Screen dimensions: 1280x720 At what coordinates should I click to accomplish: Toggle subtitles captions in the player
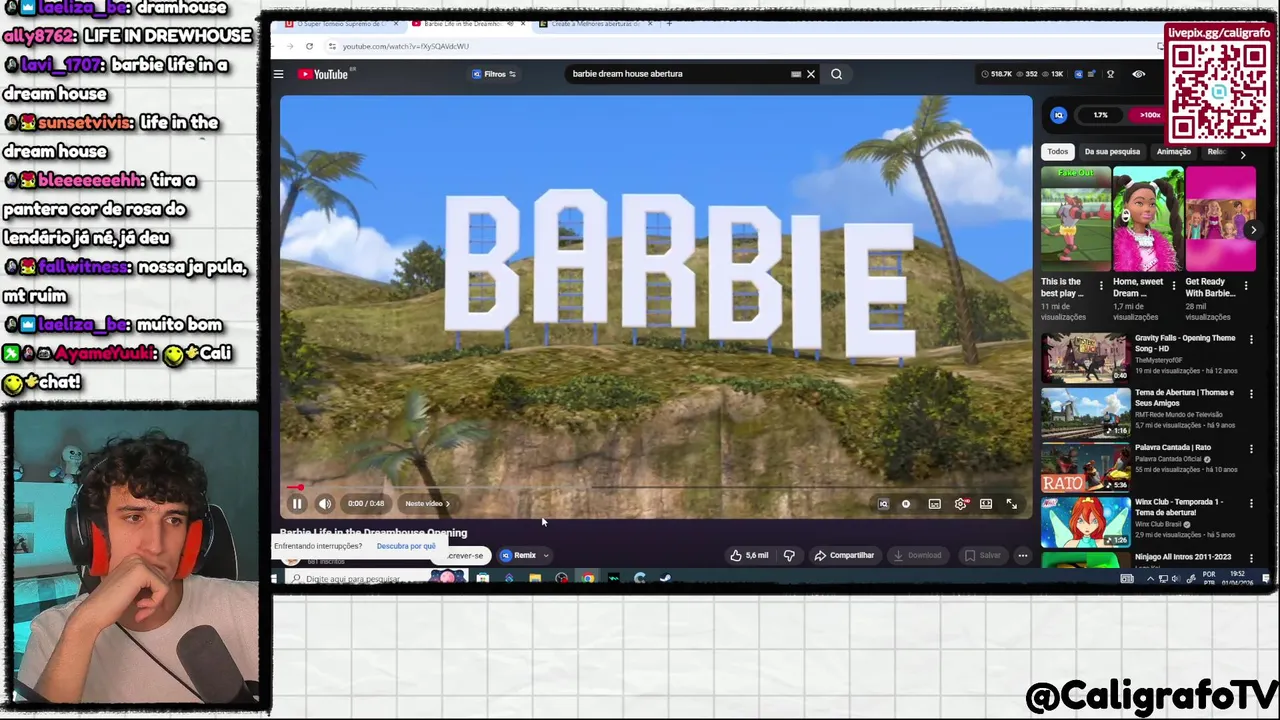(x=934, y=504)
